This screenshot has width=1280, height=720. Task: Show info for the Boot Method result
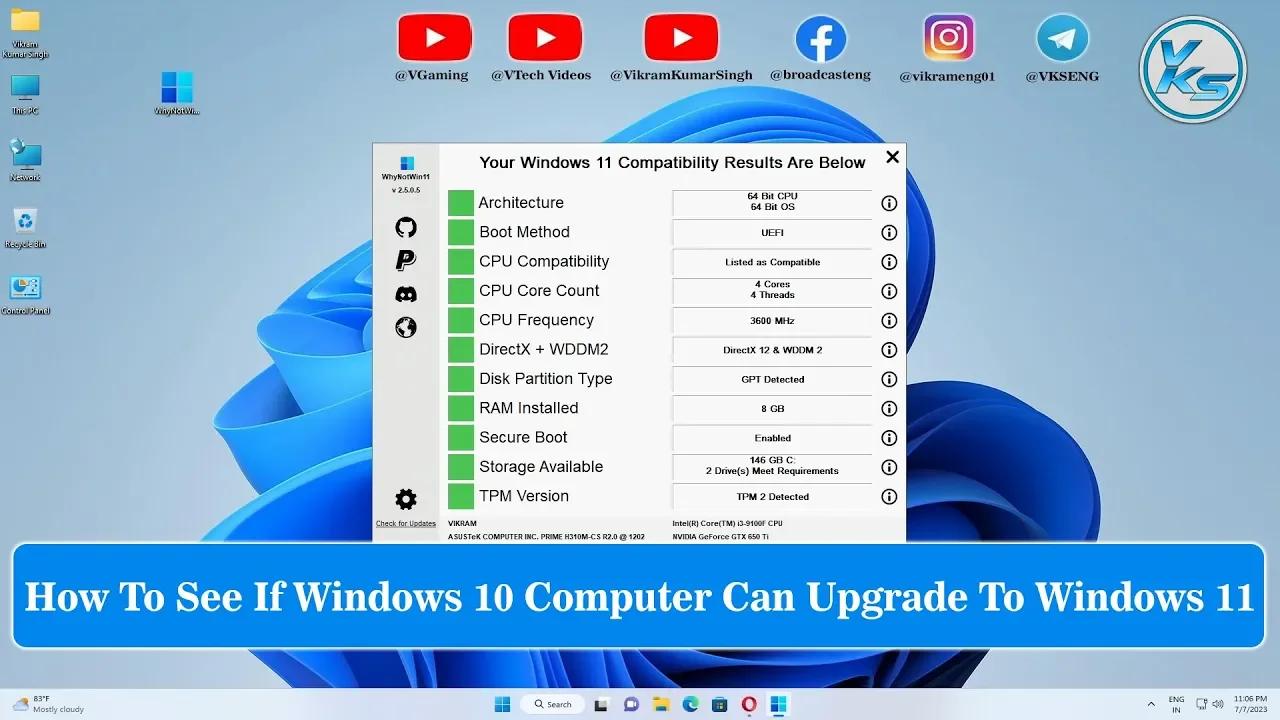coord(889,233)
